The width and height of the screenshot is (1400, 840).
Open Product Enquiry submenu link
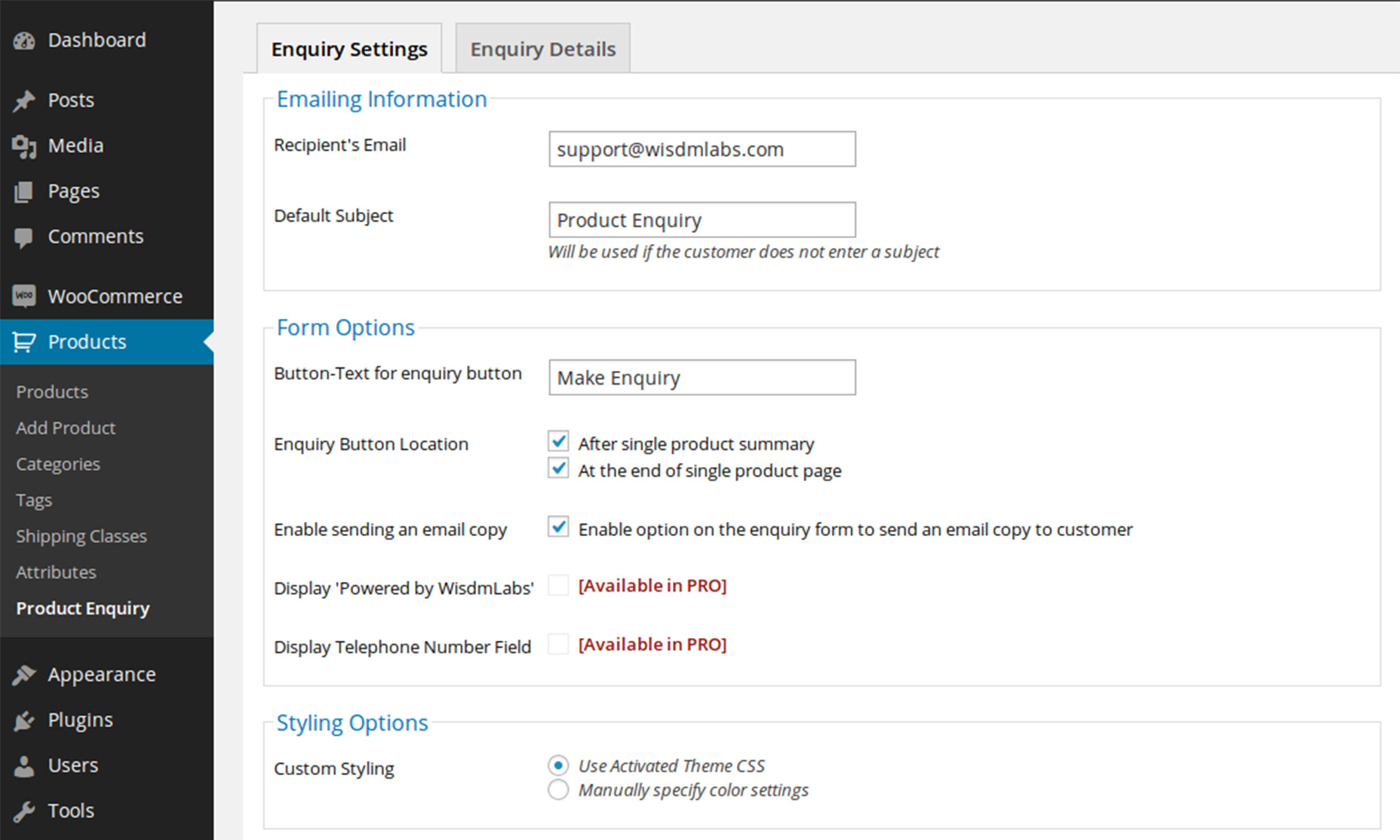[83, 609]
